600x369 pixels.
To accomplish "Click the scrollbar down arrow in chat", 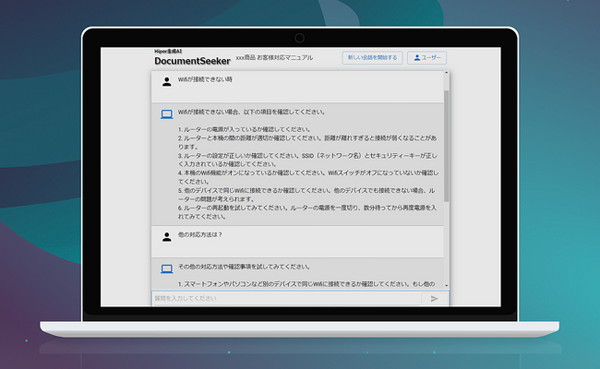I will click(x=446, y=286).
